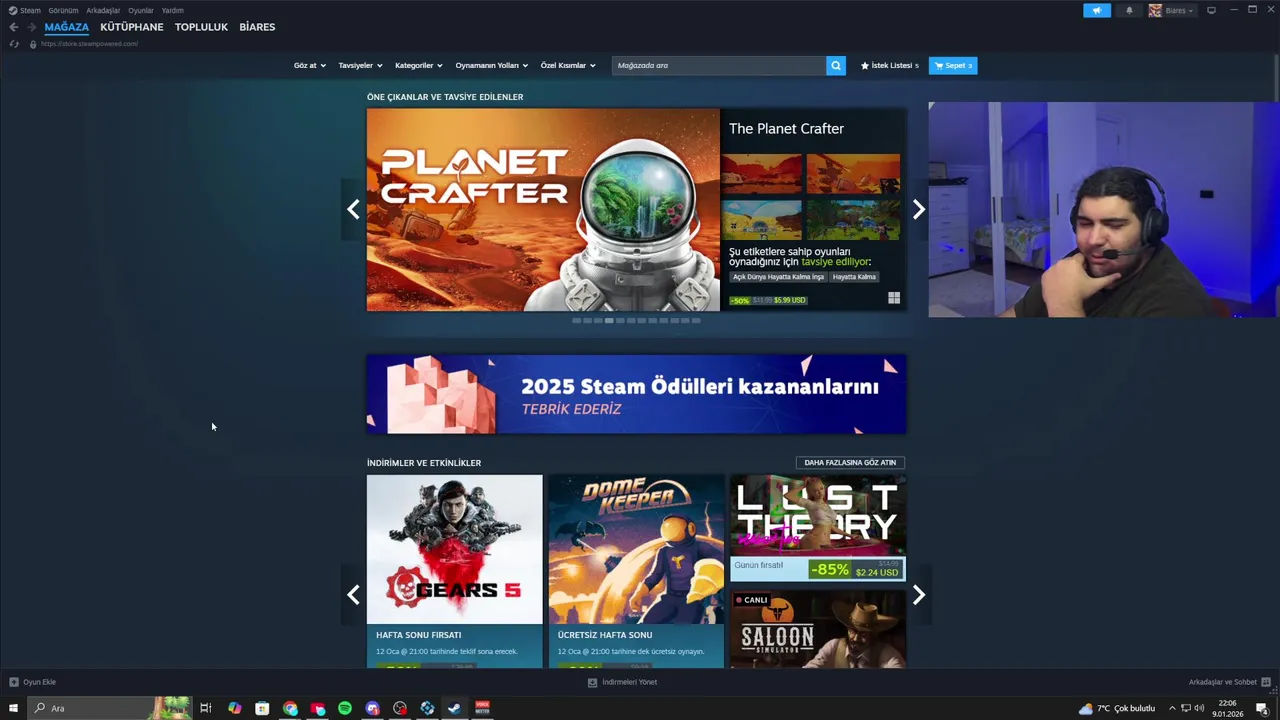This screenshot has height=720, width=1280.
Task: Show previous featured game in carousel
Action: (x=353, y=209)
